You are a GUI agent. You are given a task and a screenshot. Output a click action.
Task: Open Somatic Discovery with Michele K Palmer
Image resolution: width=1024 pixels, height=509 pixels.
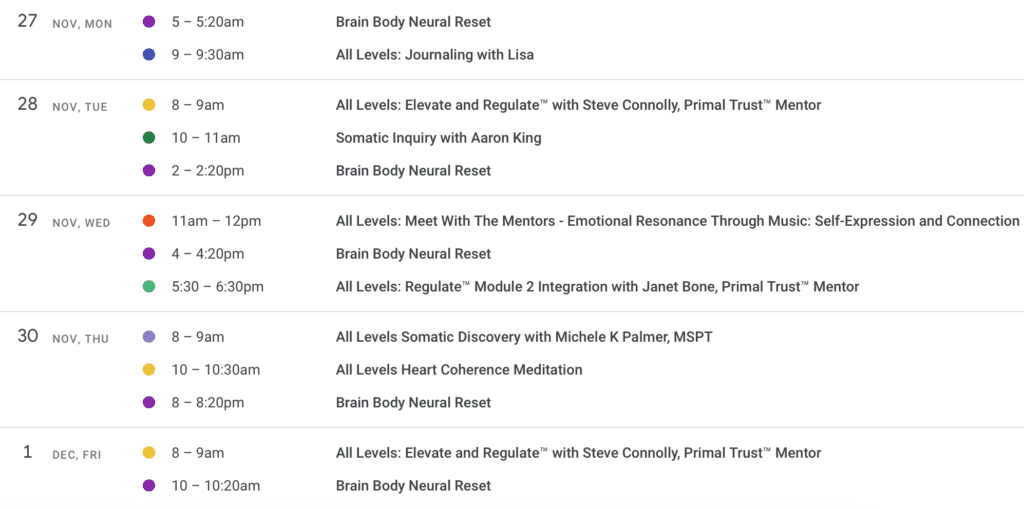point(524,337)
